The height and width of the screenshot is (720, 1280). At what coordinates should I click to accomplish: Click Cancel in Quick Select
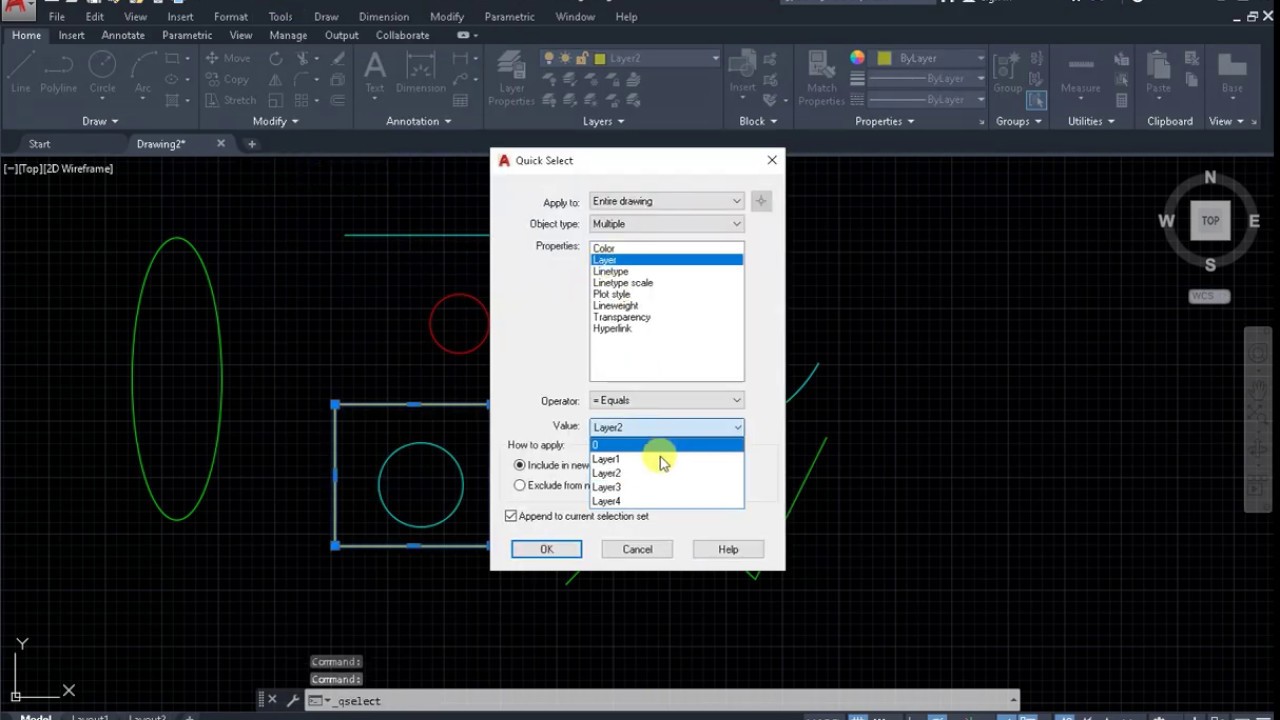coord(637,549)
